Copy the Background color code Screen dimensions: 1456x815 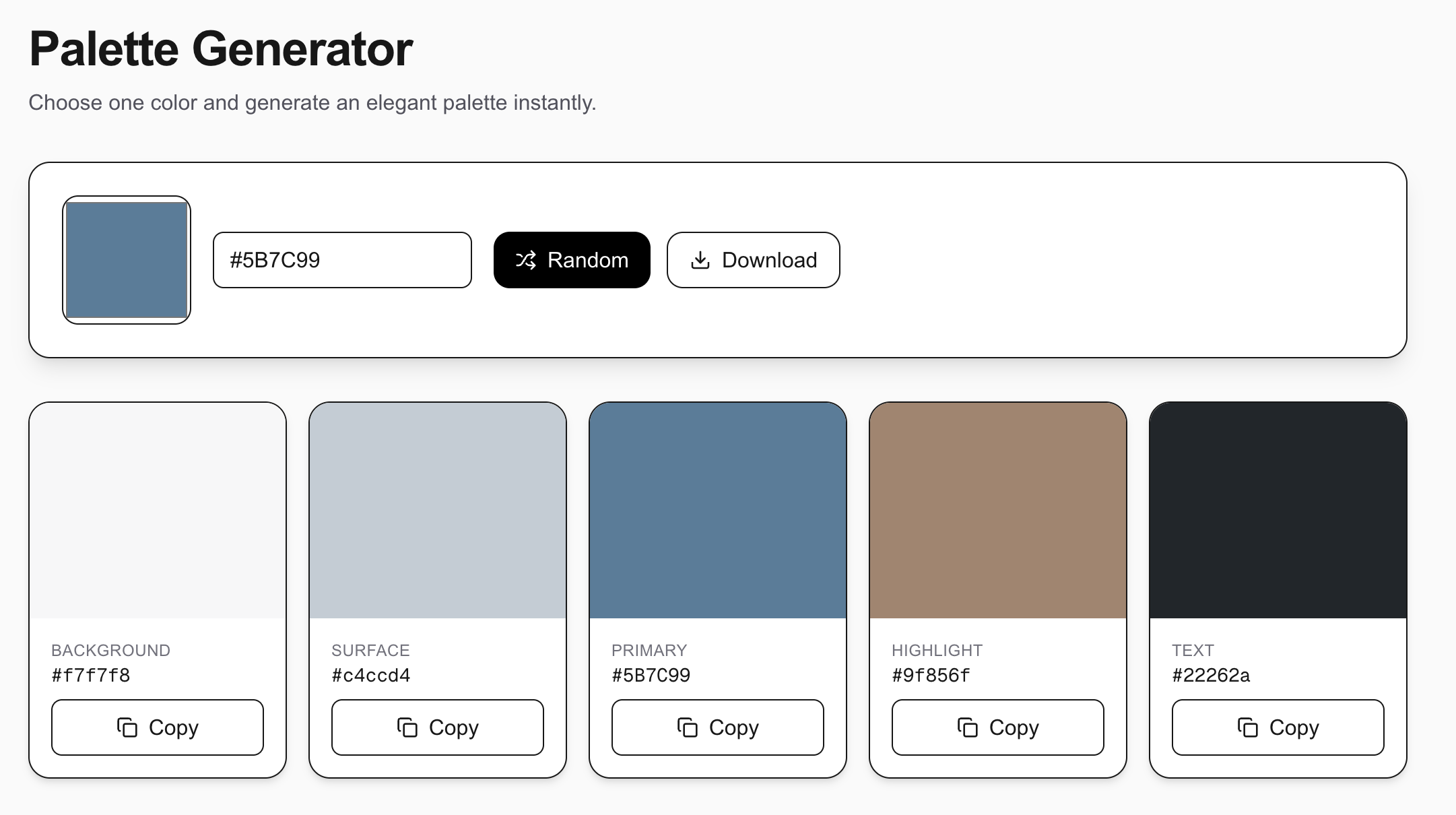[158, 727]
